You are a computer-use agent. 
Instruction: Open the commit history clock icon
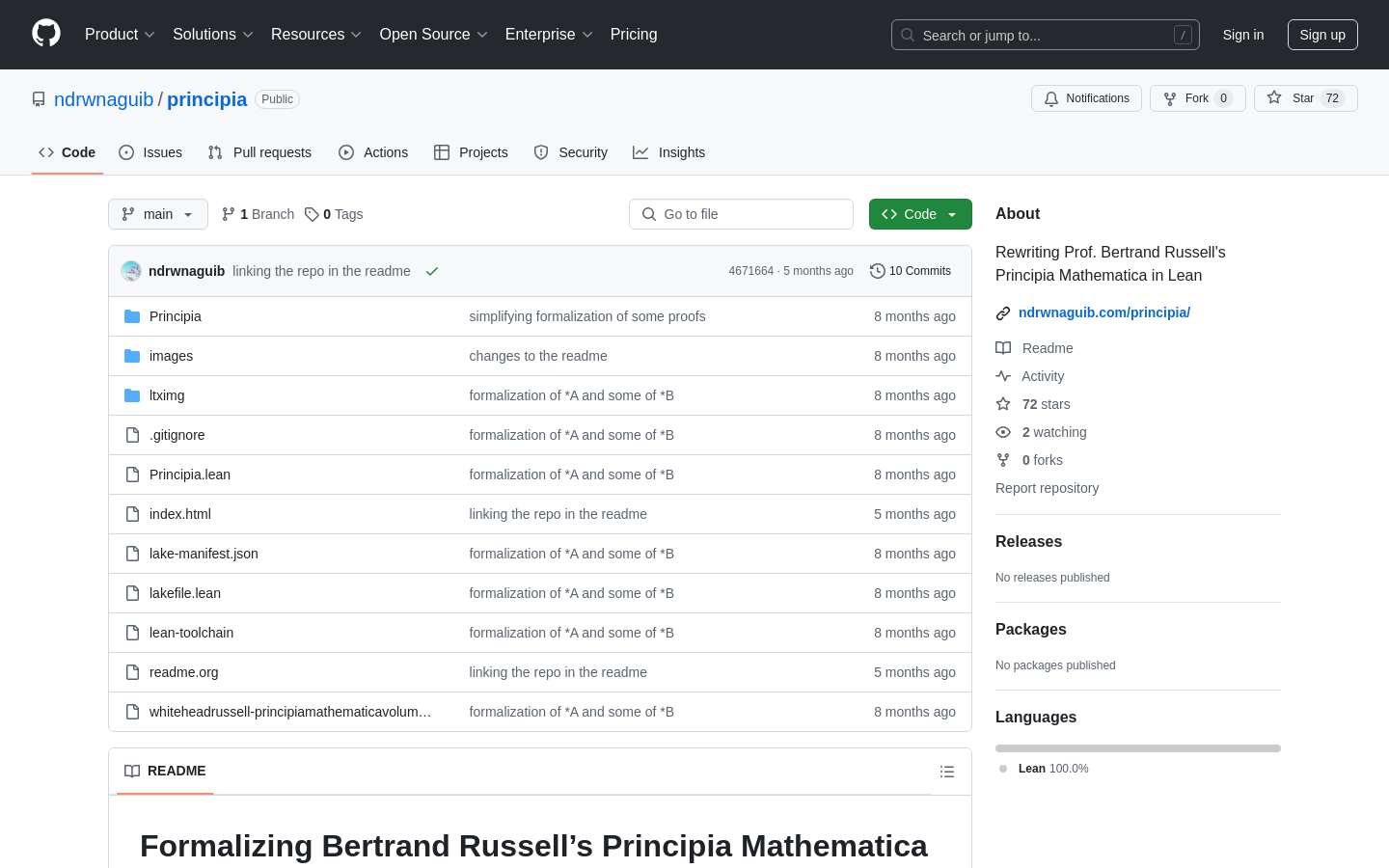pos(878,271)
